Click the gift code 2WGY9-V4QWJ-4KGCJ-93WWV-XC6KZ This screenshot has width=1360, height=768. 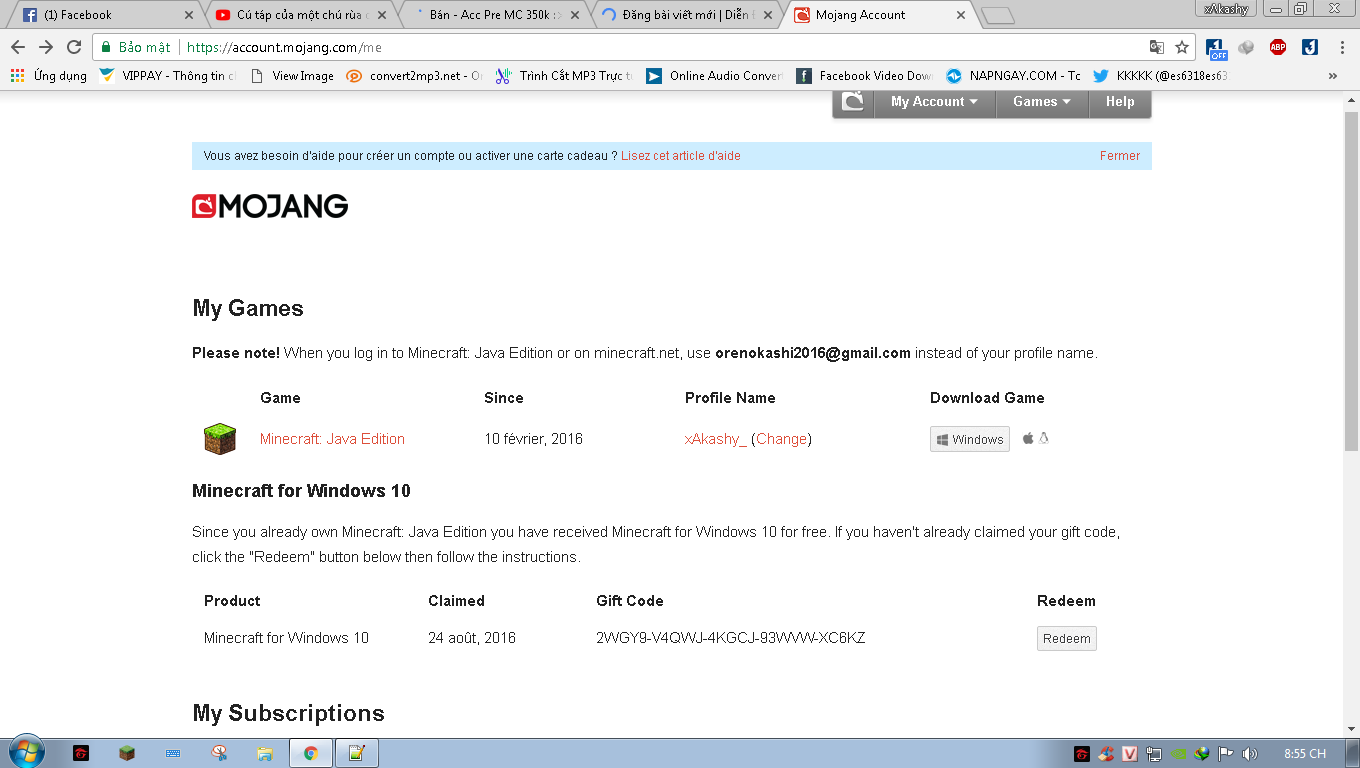[731, 638]
